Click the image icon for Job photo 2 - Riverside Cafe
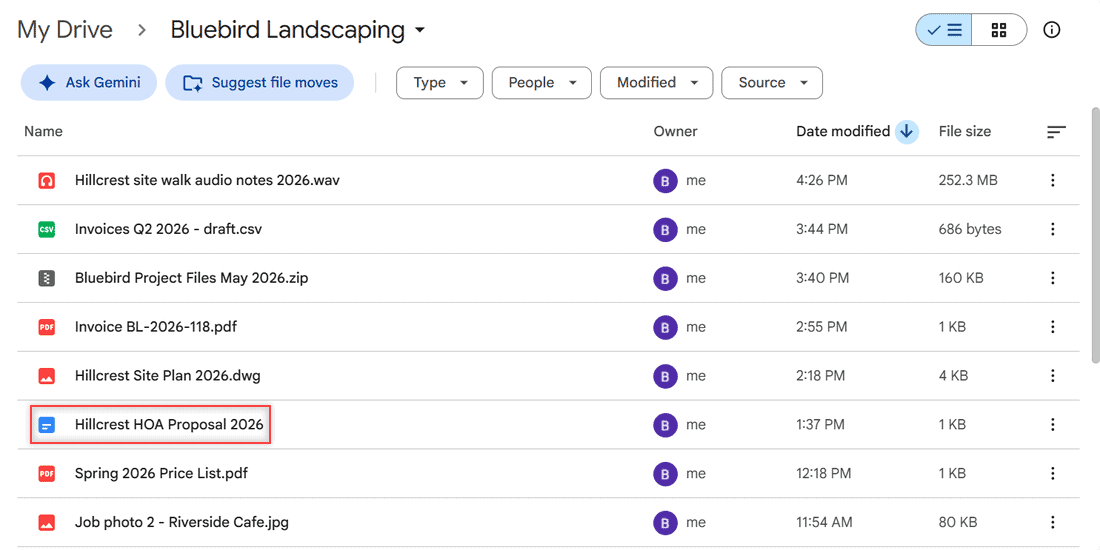Image resolution: width=1100 pixels, height=550 pixels. pyautogui.click(x=46, y=522)
